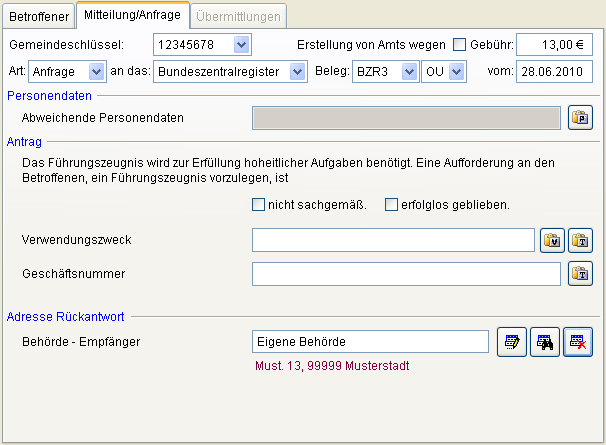606x445 pixels.
Task: Click the red X delete icon for Behörde
Action: [x=578, y=341]
